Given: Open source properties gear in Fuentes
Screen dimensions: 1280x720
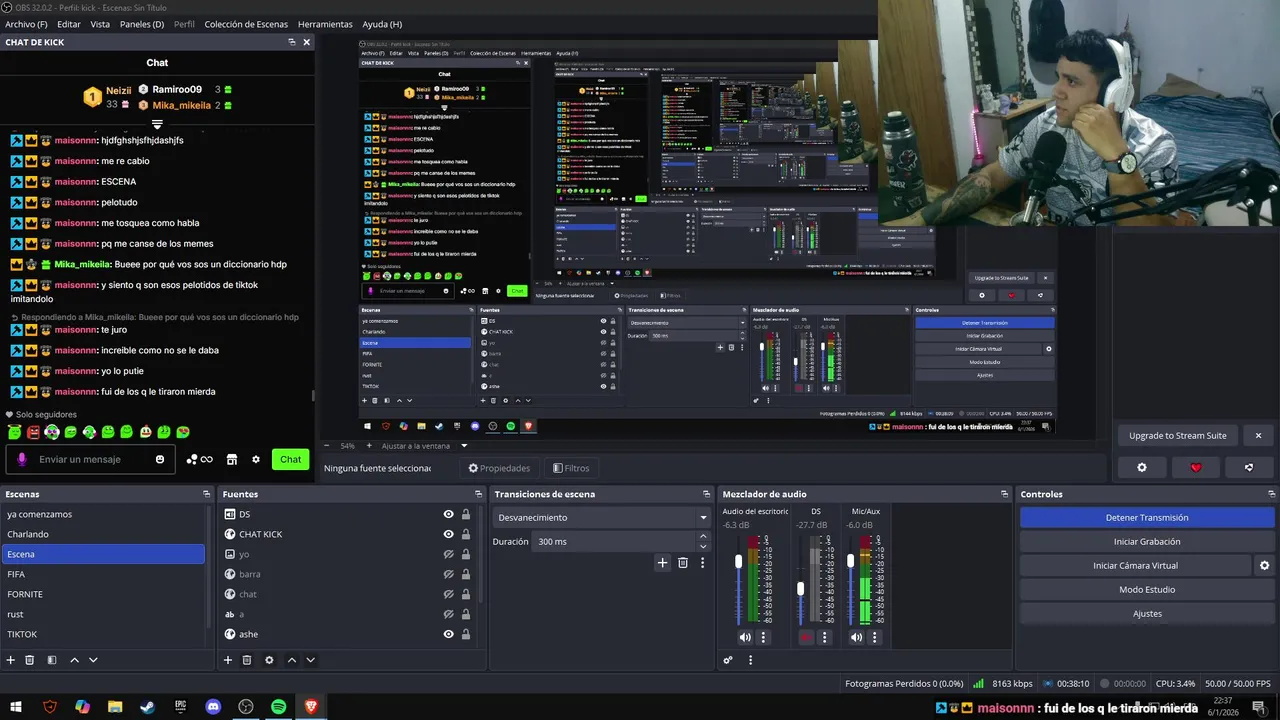Looking at the screenshot, I should [x=269, y=660].
